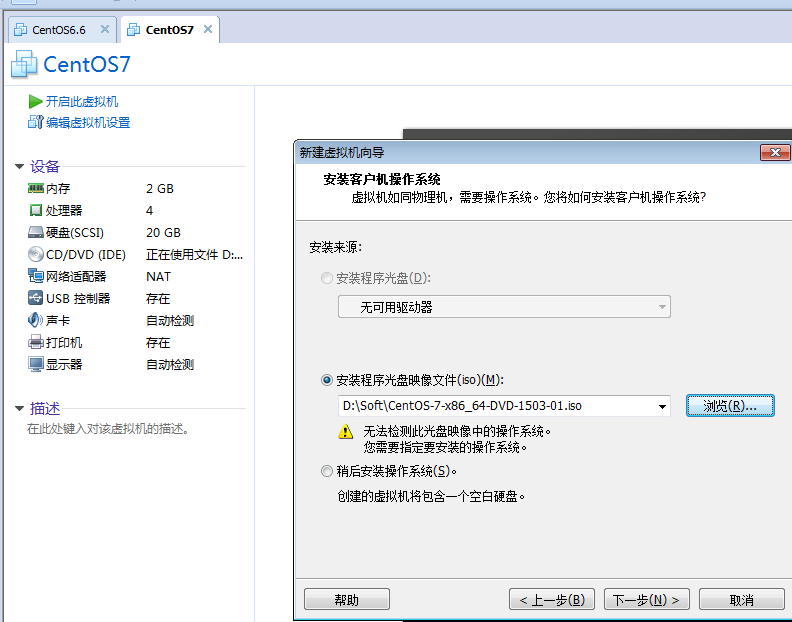Click the network adapter (网络适配器) icon
Screen dimensions: 792x622
36,276
